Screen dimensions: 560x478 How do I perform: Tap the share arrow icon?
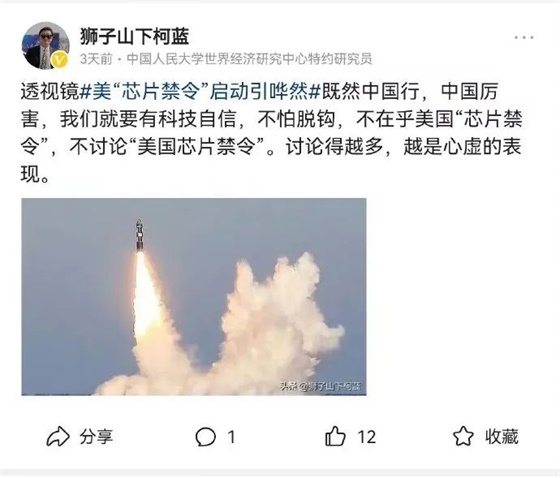click(x=58, y=436)
